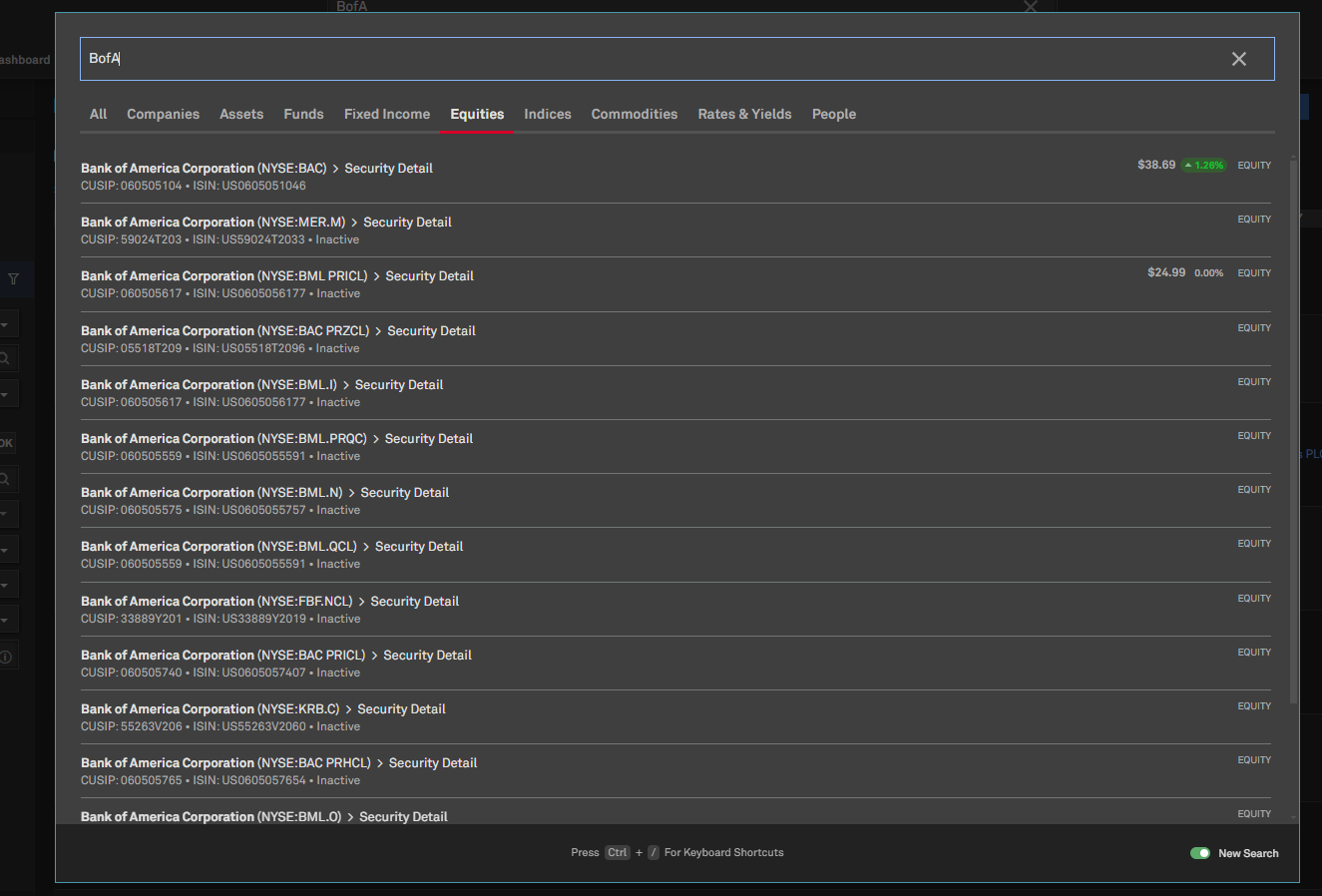The width and height of the screenshot is (1322, 896).
Task: Go to the Fixed Income tab
Action: (387, 114)
